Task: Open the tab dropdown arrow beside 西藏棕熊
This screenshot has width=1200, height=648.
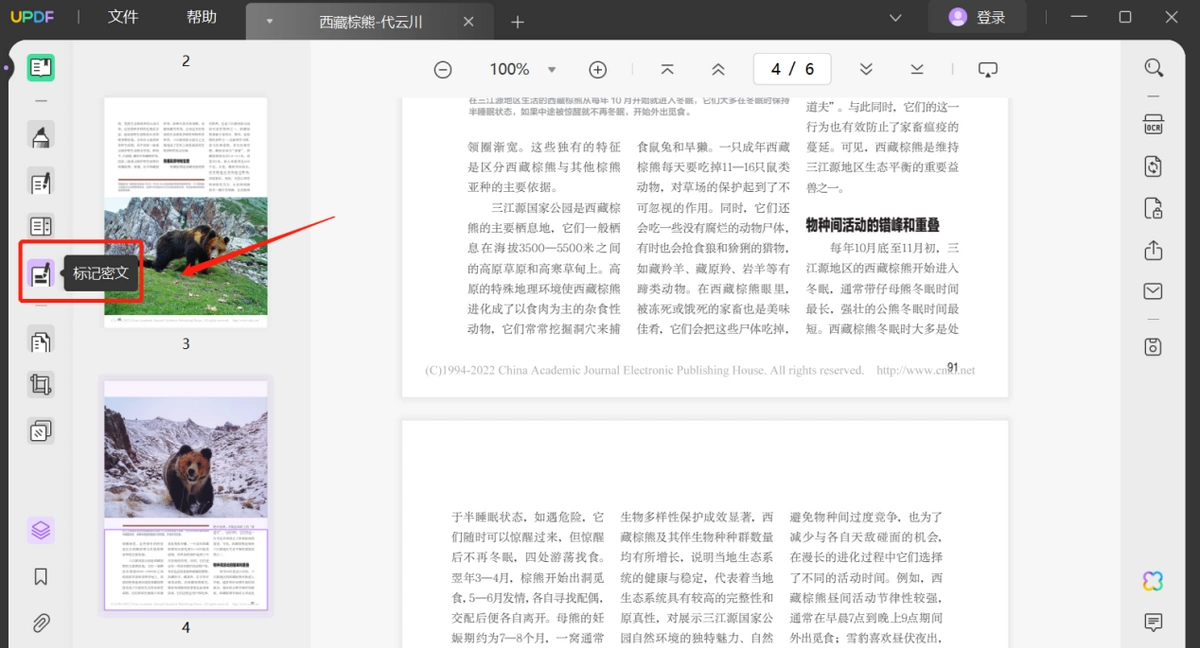Action: pyautogui.click(x=269, y=21)
